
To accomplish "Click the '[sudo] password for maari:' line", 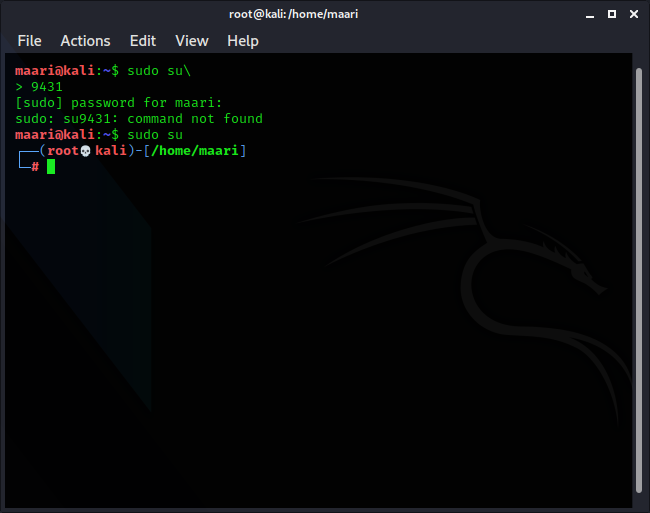I will [118, 103].
